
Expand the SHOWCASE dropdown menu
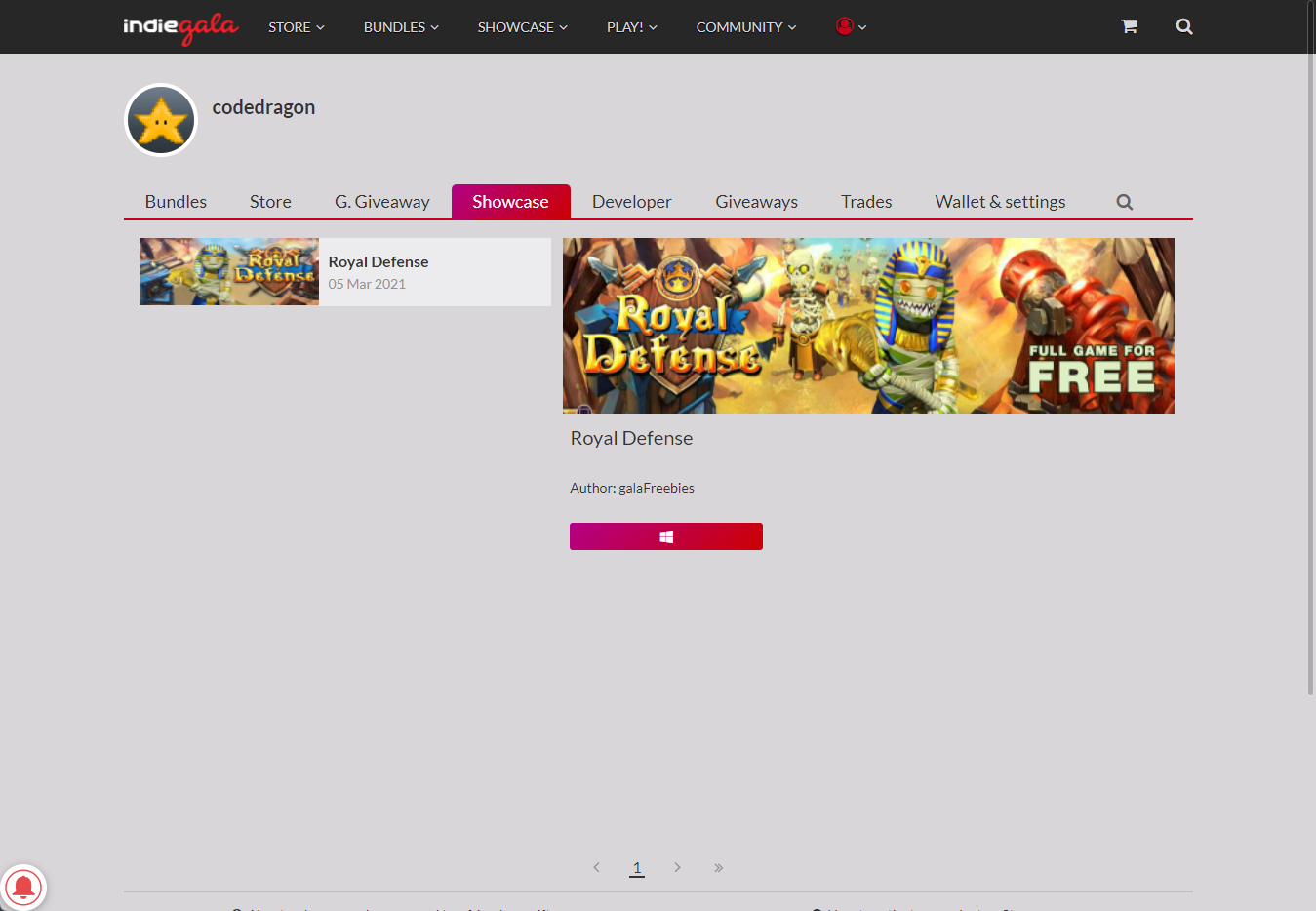[x=522, y=27]
